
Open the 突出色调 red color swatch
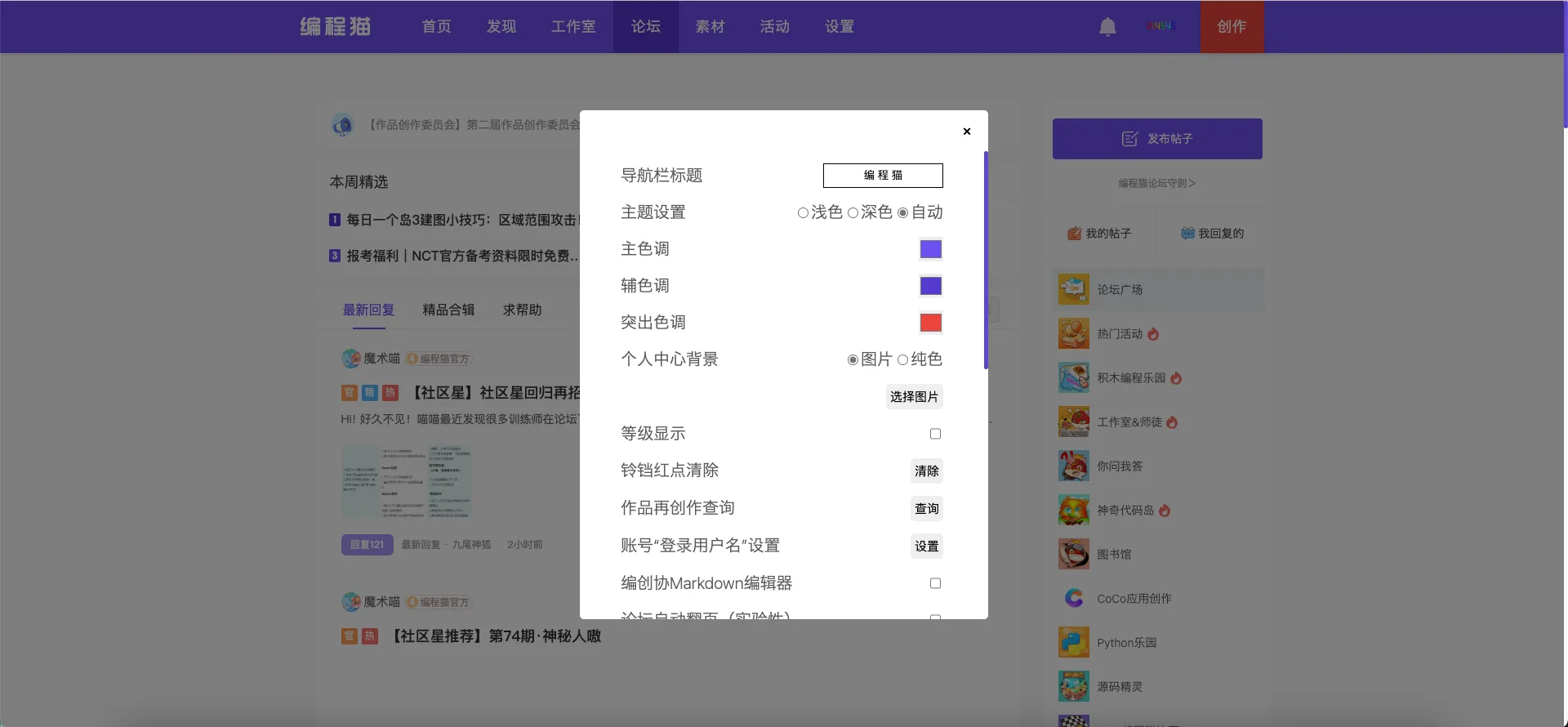[930, 323]
